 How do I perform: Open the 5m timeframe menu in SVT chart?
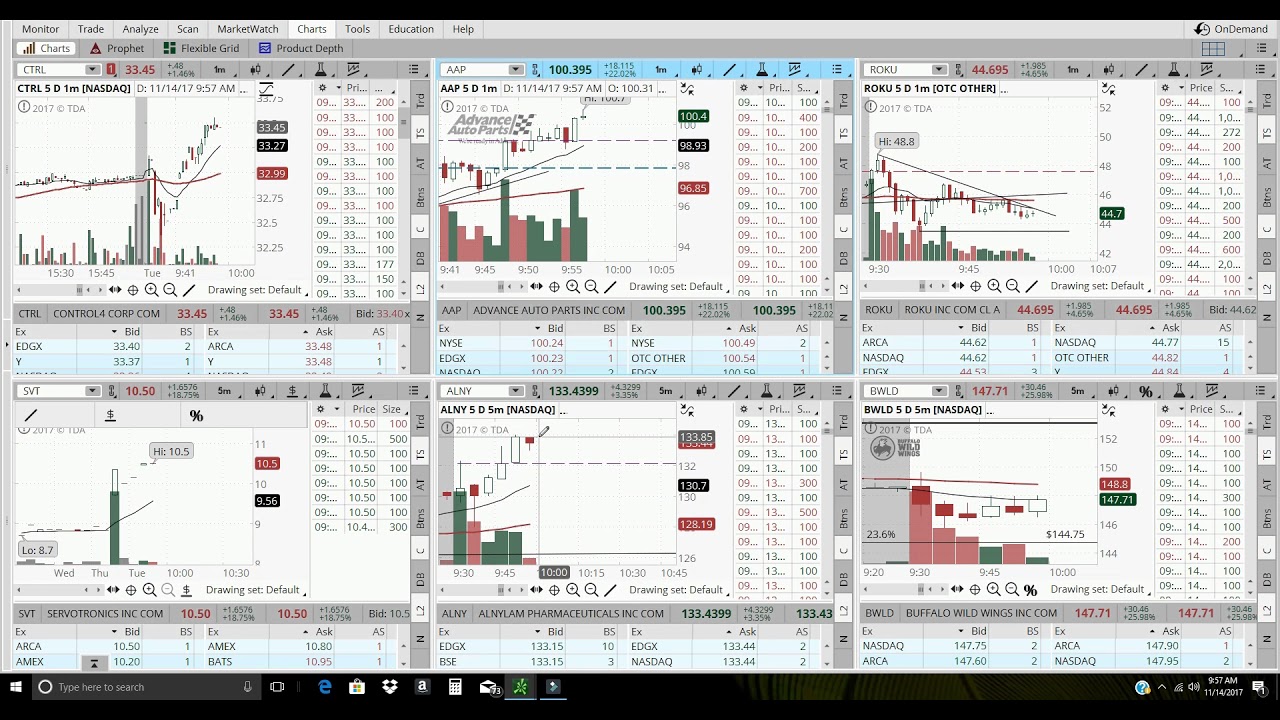tap(225, 391)
